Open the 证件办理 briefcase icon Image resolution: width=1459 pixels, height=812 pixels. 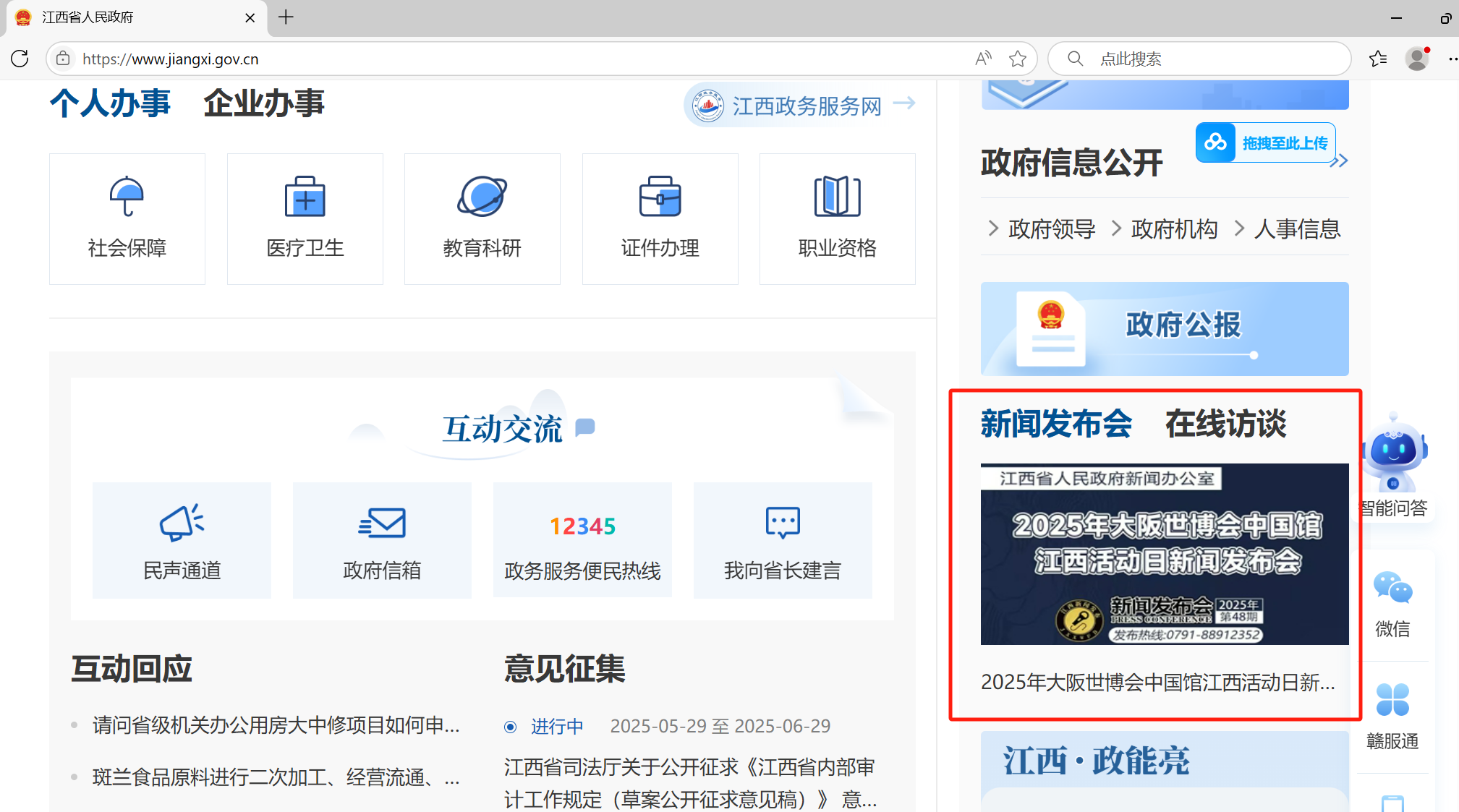pos(660,197)
